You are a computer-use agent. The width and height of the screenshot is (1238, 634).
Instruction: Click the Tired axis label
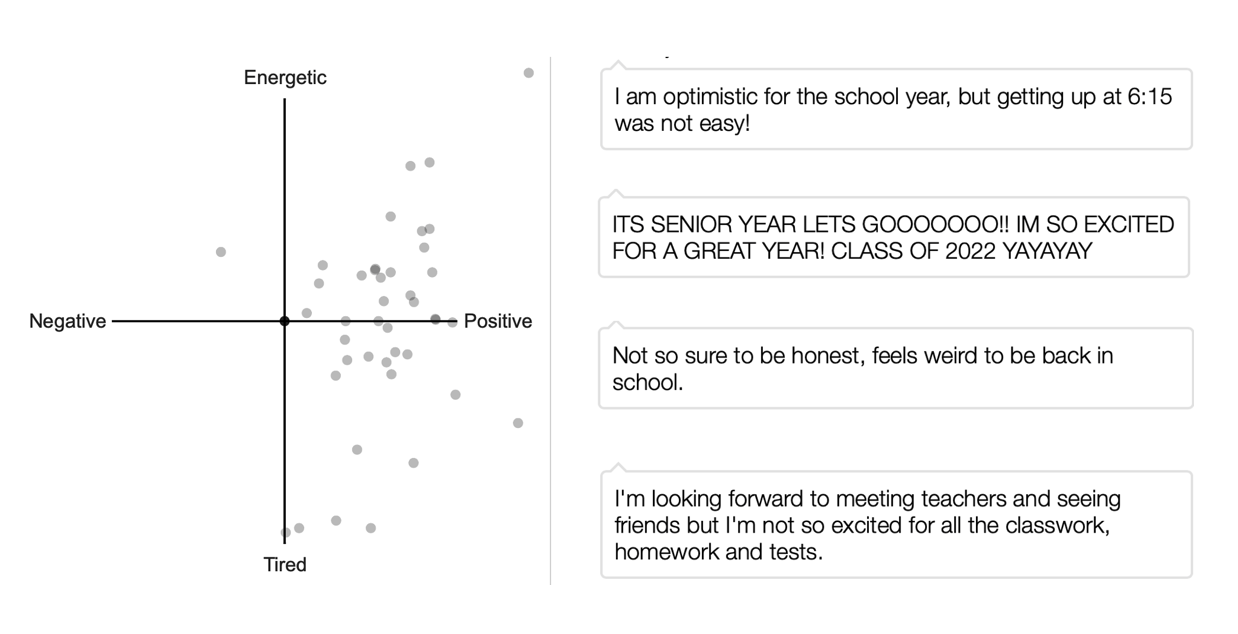click(x=285, y=565)
